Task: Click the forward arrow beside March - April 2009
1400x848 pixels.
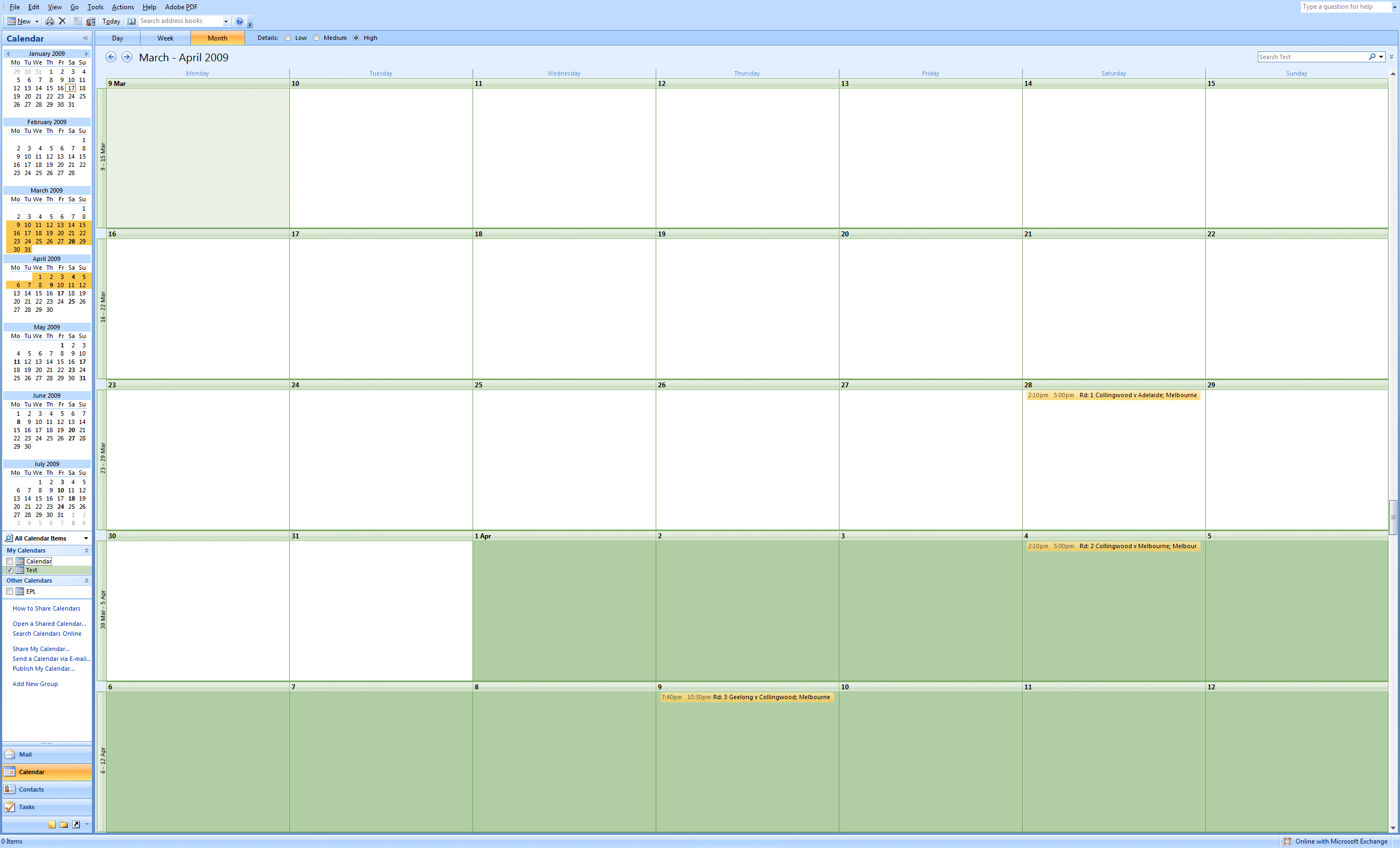Action: [127, 57]
